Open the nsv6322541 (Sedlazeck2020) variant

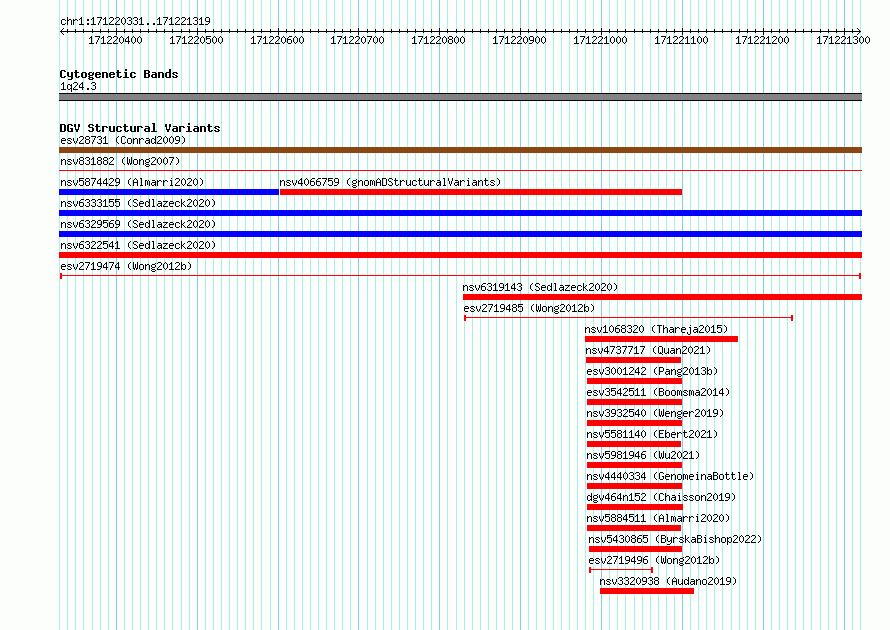(138, 245)
